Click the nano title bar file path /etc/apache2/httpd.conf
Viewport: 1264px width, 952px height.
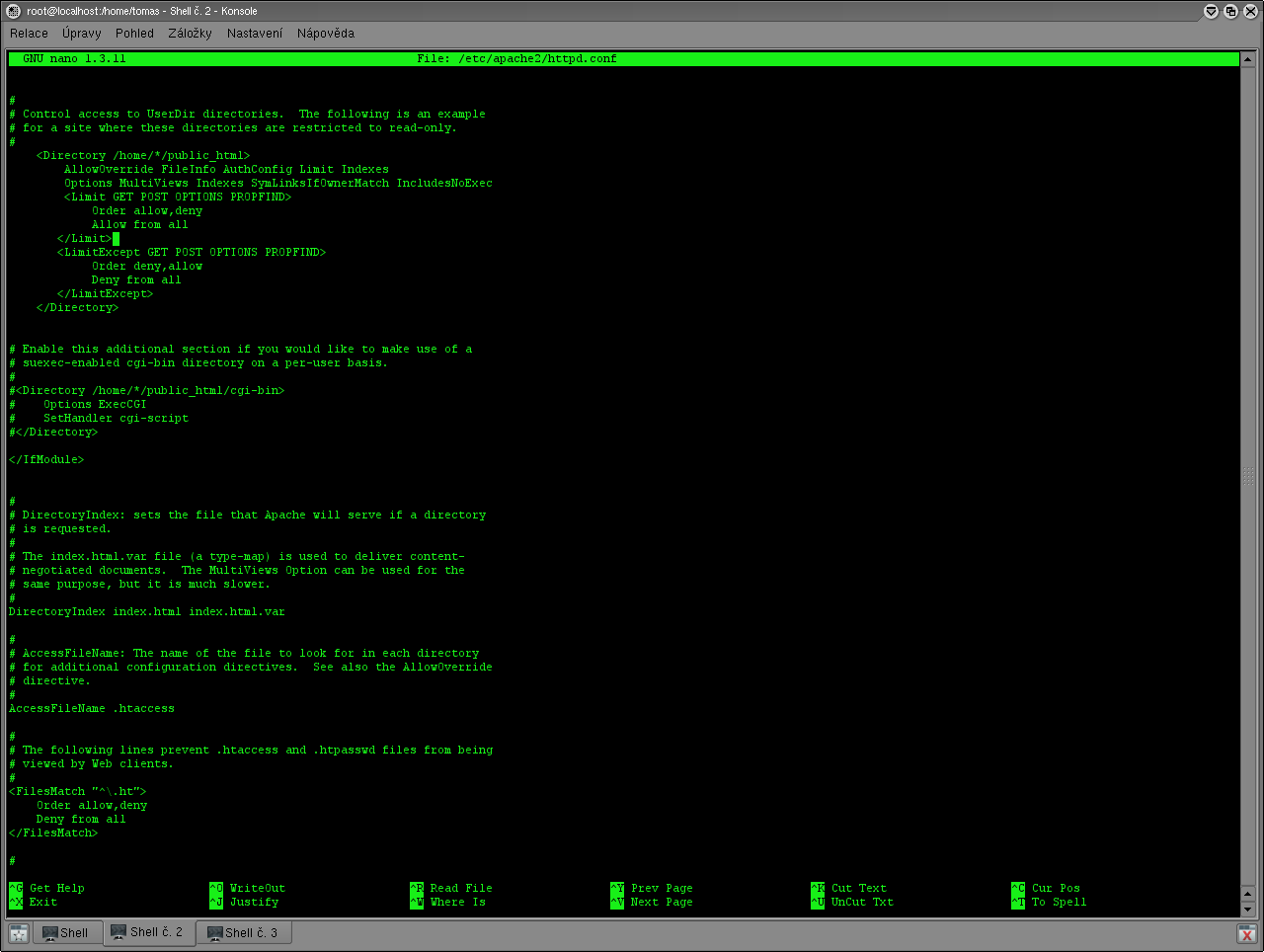pyautogui.click(x=537, y=59)
